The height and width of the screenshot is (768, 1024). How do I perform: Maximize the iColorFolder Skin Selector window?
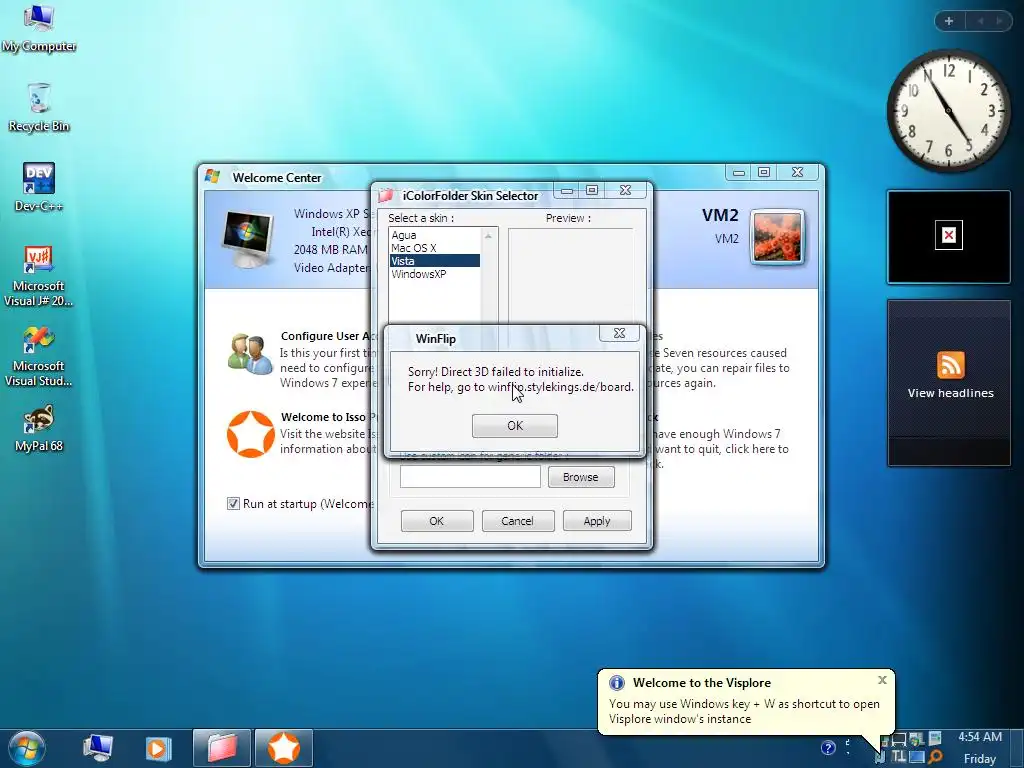pos(592,190)
